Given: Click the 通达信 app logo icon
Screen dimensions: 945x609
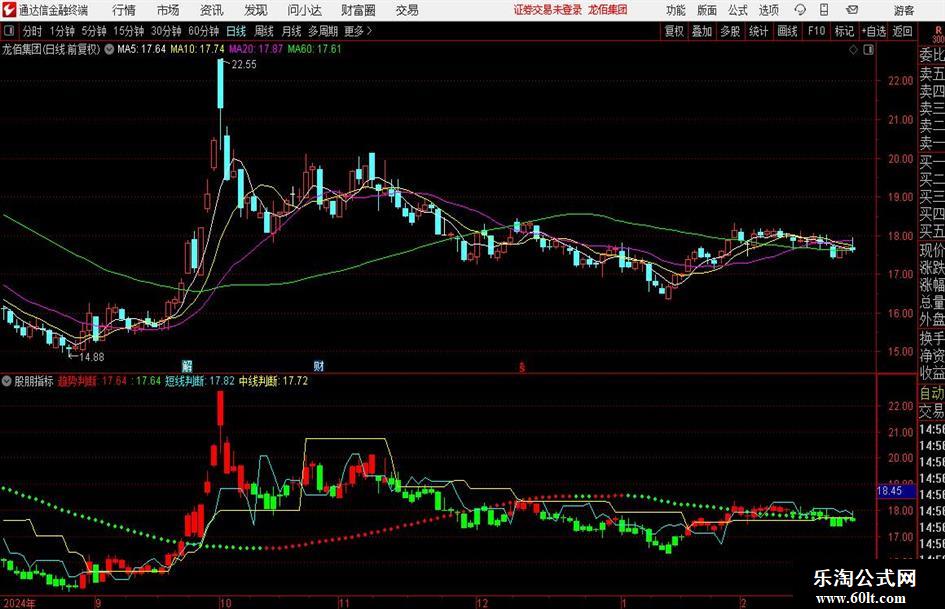Looking at the screenshot, I should [9, 10].
